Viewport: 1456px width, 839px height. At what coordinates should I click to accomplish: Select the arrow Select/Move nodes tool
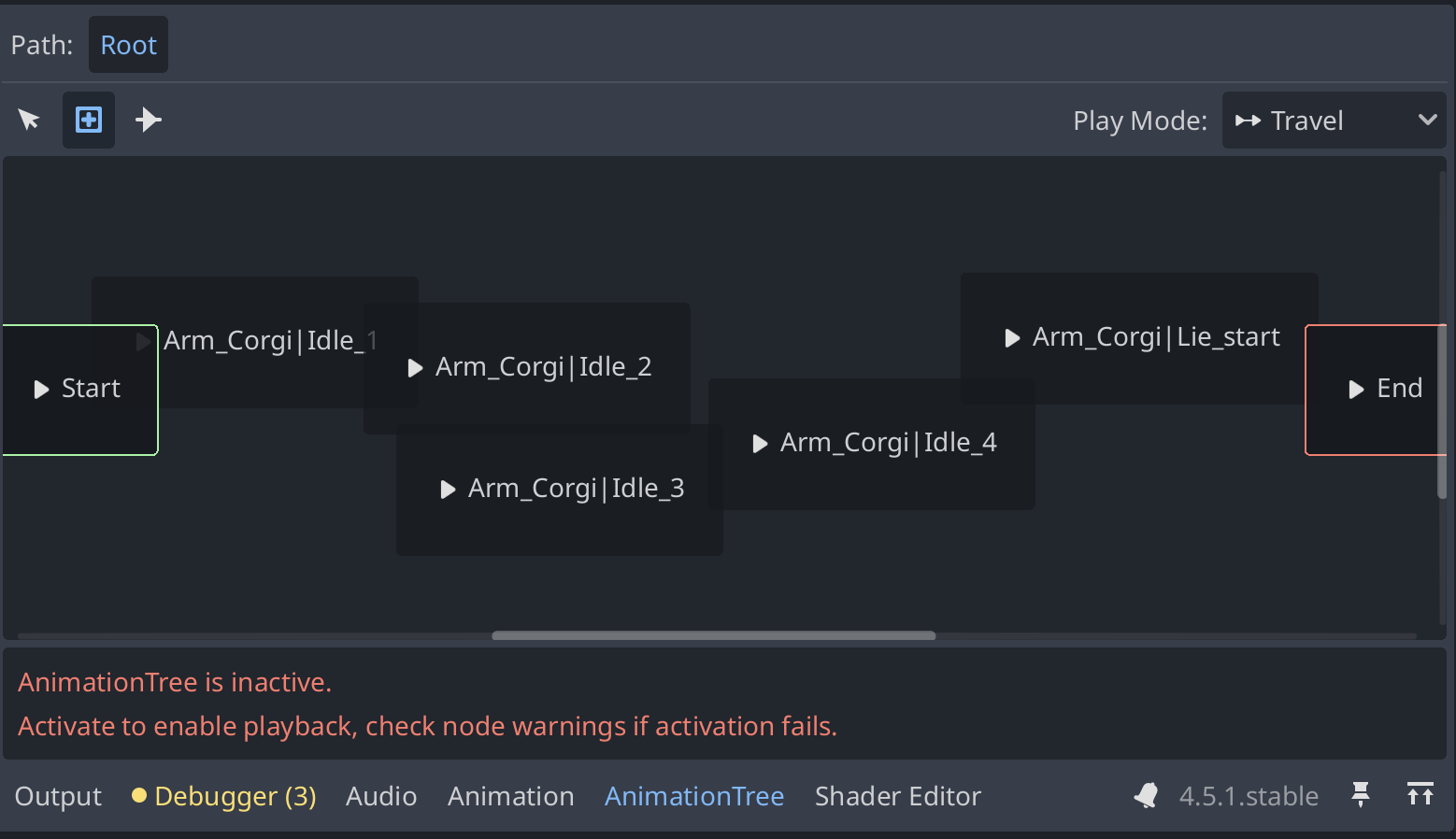tap(29, 120)
